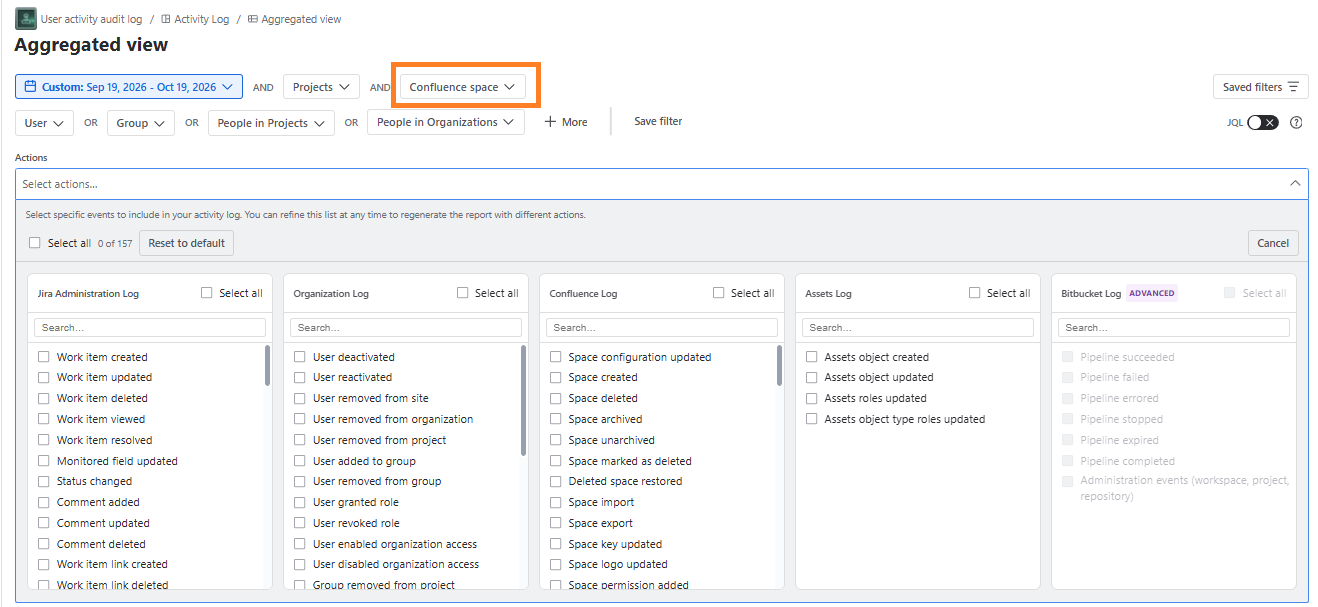
Task: Click the Bitbucket Log search box
Action: point(1174,327)
